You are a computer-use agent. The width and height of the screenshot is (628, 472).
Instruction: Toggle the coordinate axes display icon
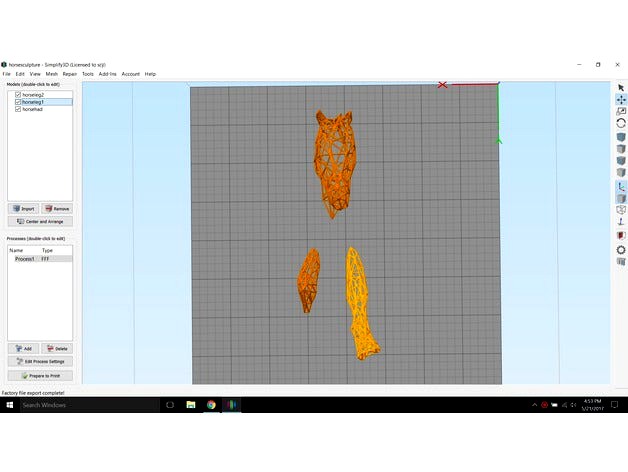[621, 186]
